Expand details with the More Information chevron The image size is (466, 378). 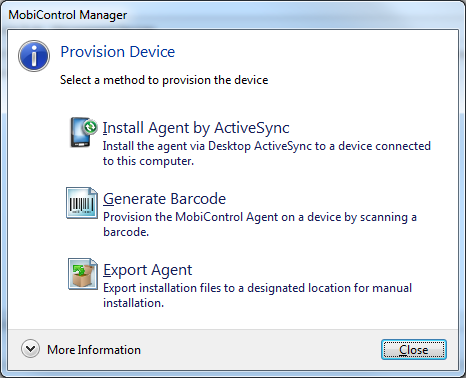[x=30, y=349]
